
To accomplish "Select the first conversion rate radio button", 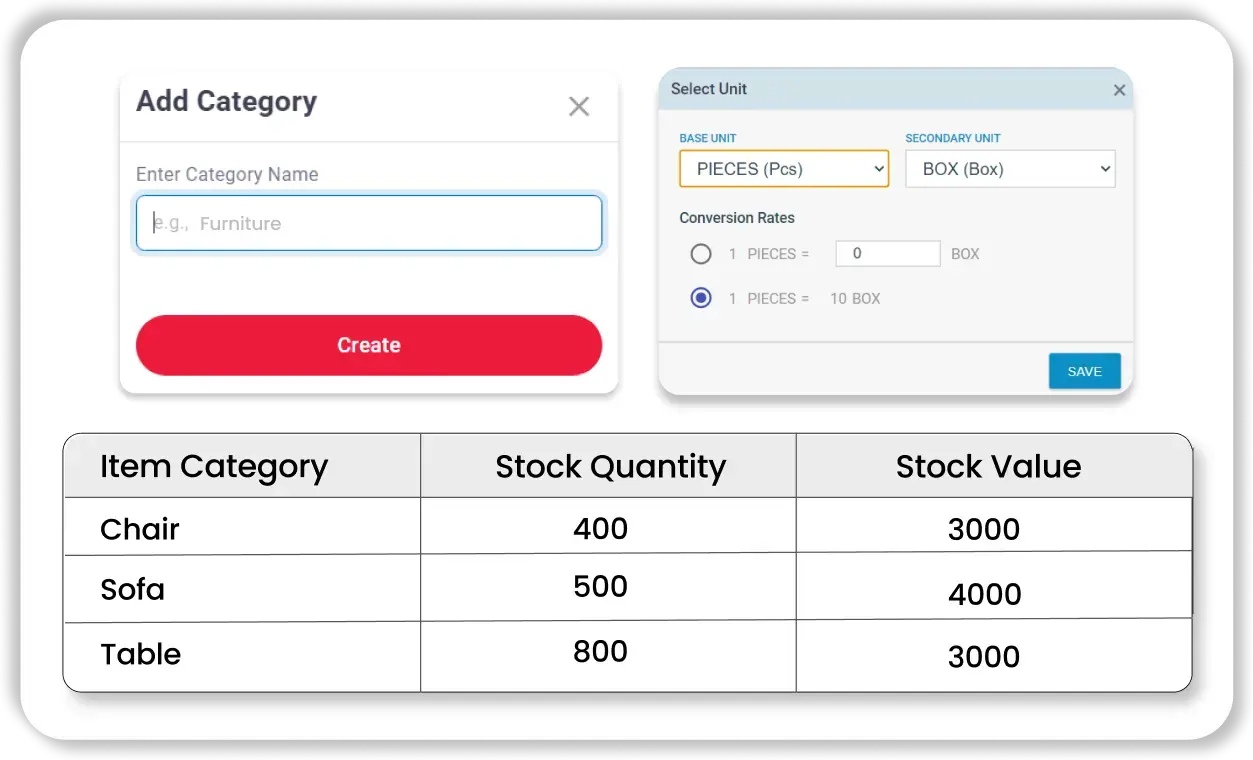I will tap(701, 254).
